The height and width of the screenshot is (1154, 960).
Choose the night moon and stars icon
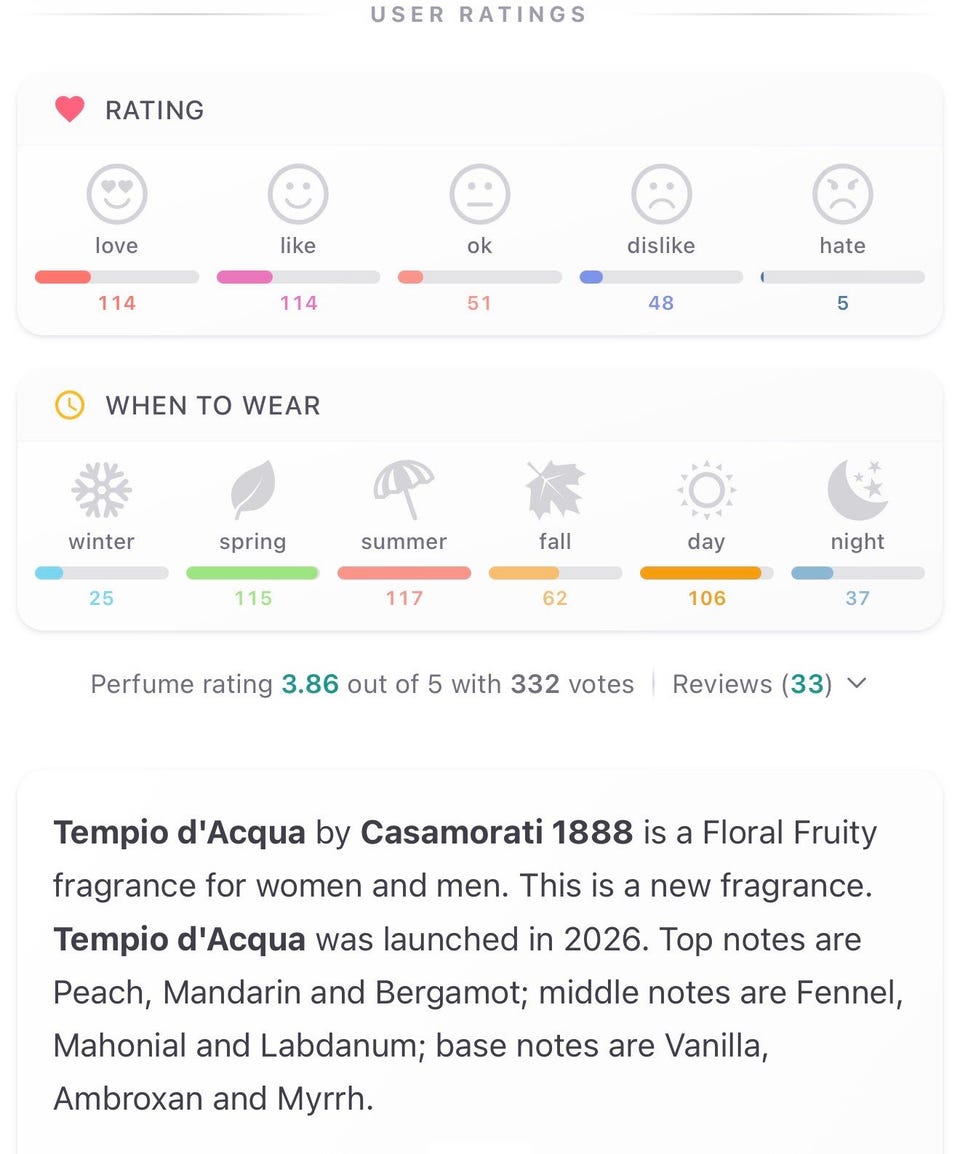(857, 490)
